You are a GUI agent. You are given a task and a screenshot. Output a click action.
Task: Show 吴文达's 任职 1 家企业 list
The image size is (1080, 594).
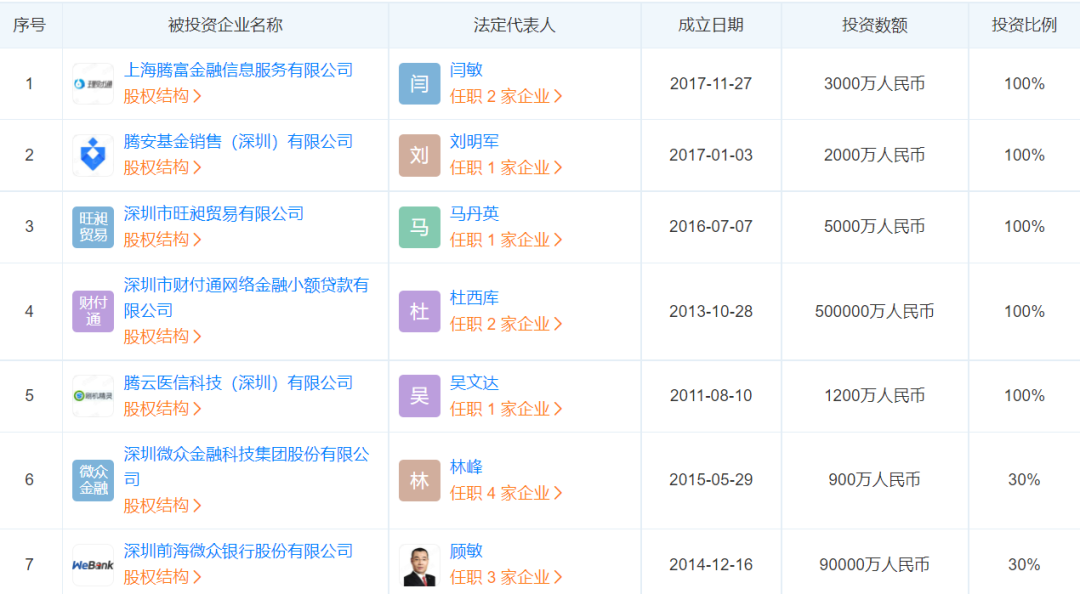tap(506, 409)
